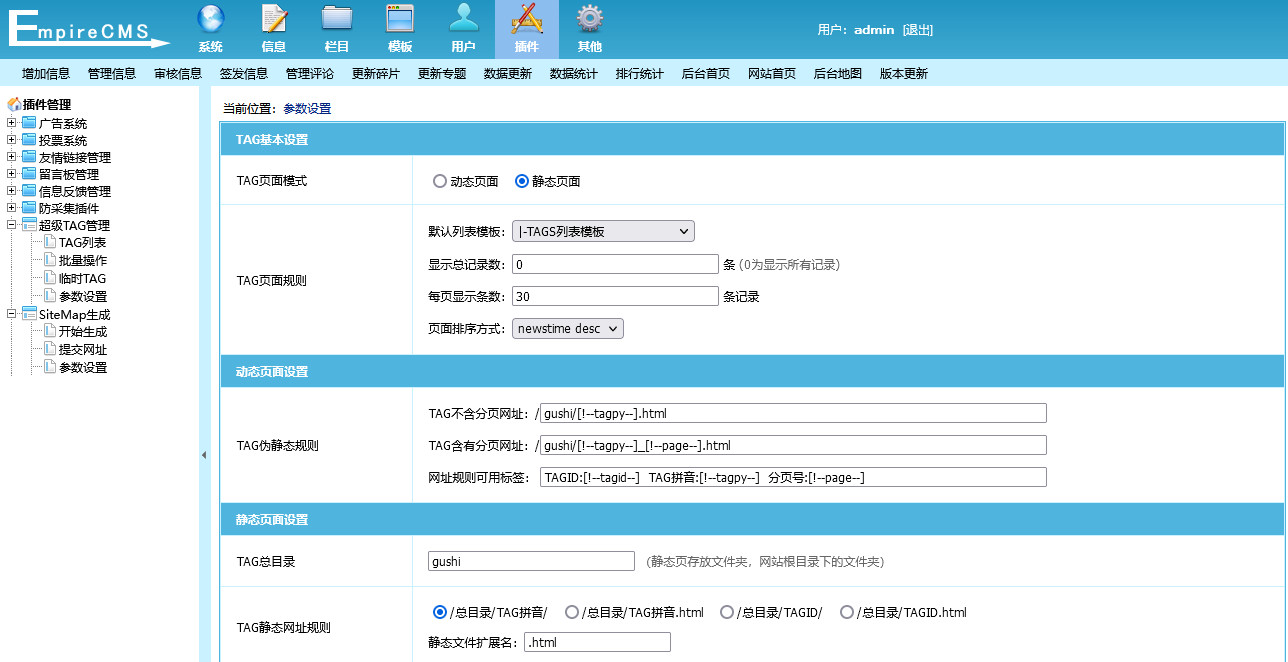The height and width of the screenshot is (662, 1288).
Task: Click the 防采集插件 folder icon
Action: point(29,208)
